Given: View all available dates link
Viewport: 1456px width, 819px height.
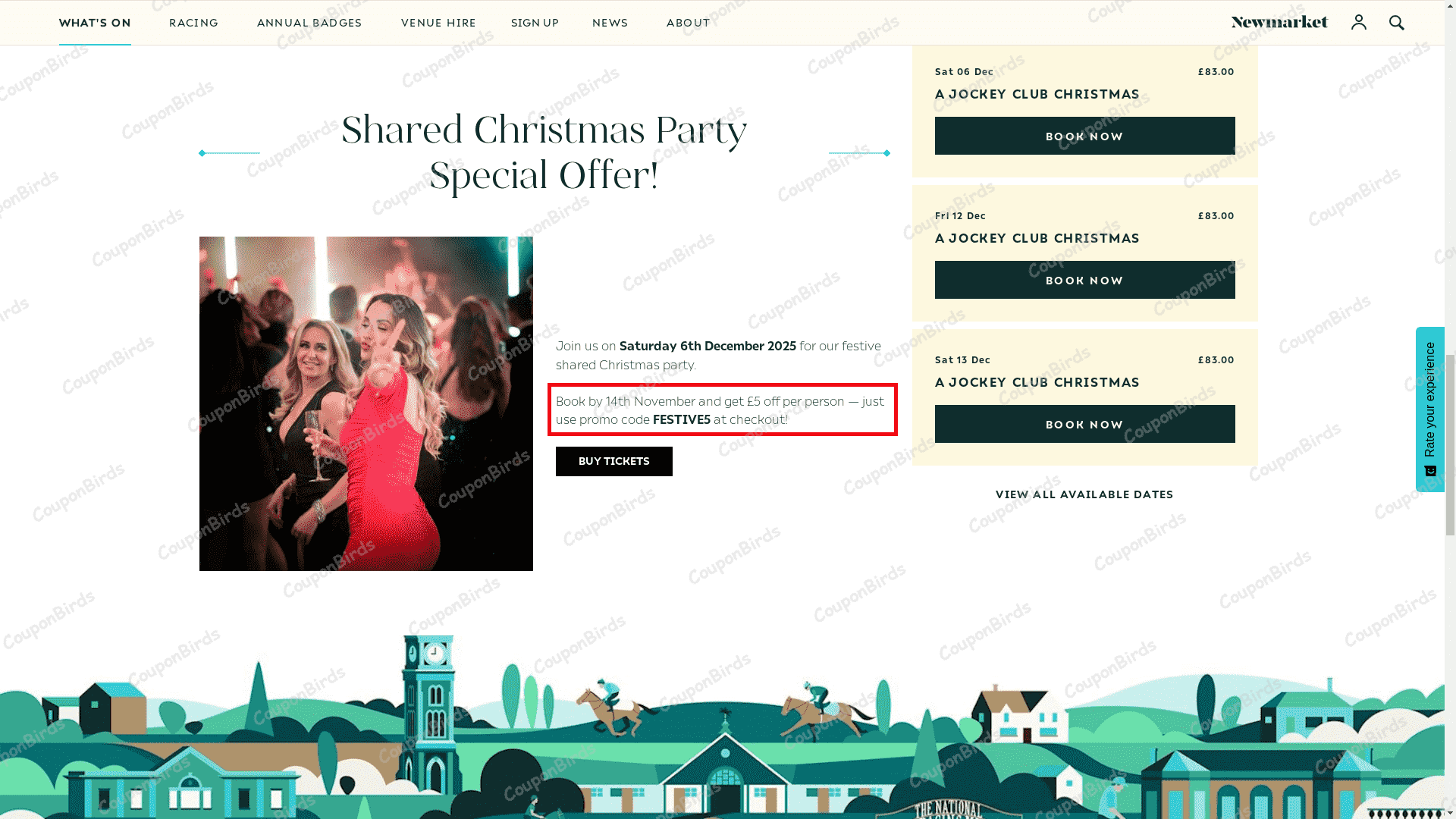Looking at the screenshot, I should point(1084,494).
